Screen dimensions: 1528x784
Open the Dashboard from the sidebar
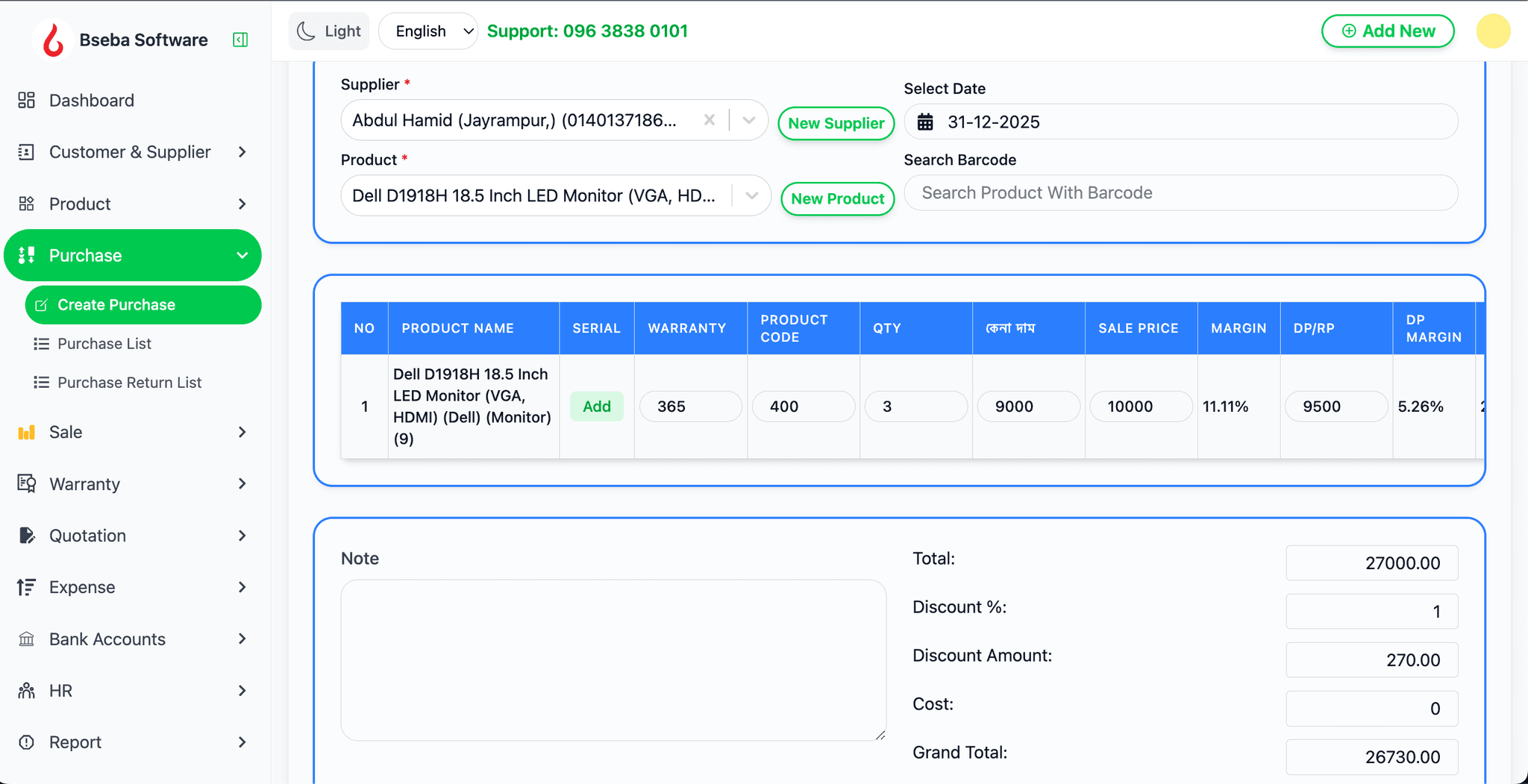click(x=91, y=100)
